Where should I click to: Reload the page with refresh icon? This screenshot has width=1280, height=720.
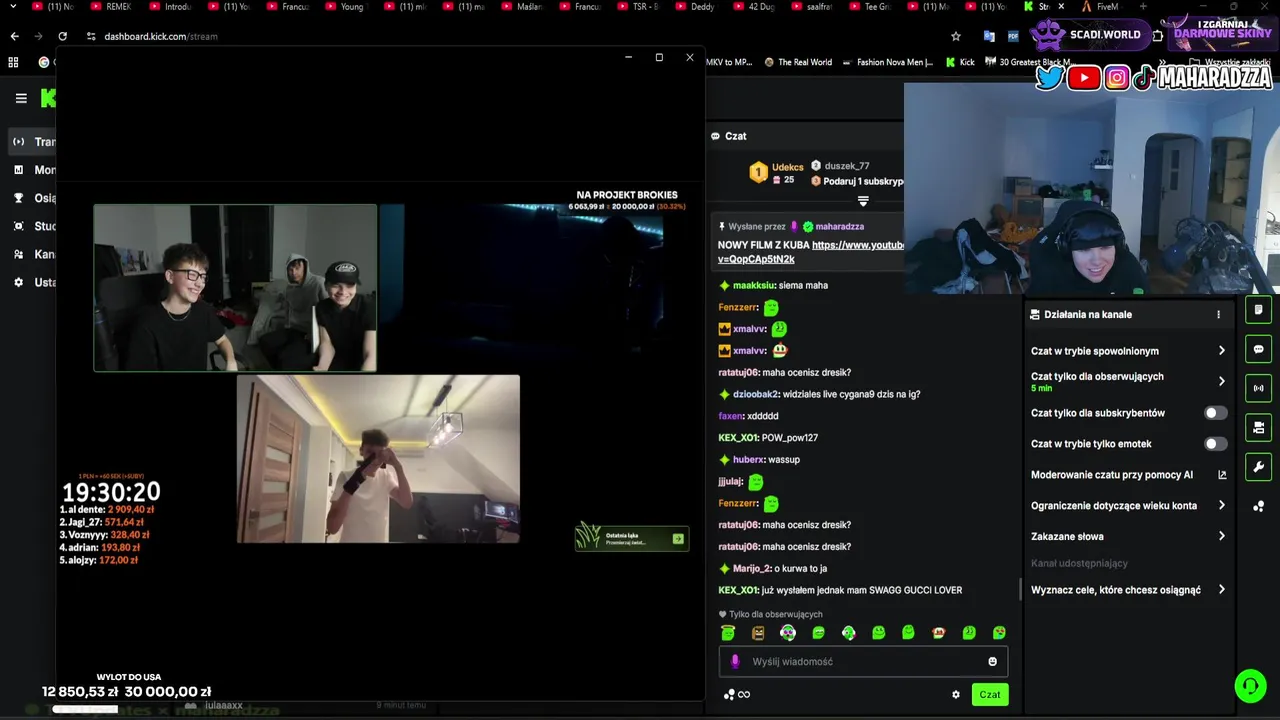pos(62,36)
